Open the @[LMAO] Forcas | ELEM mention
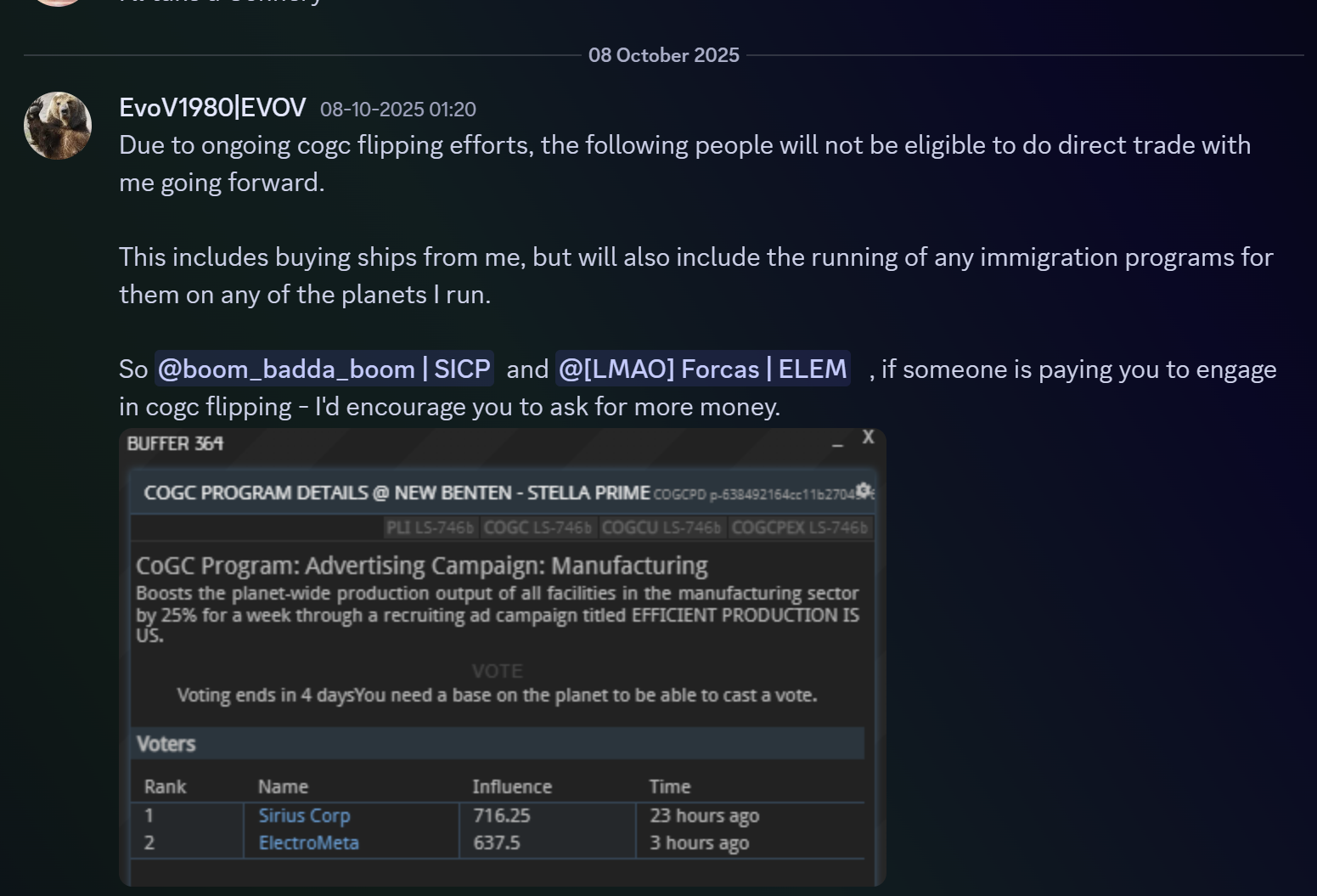 click(702, 369)
